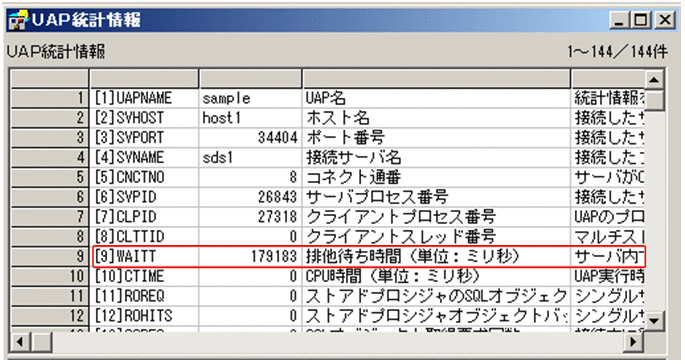Click the [9]WAITT cell
The image size is (685, 364).
(x=144, y=256)
